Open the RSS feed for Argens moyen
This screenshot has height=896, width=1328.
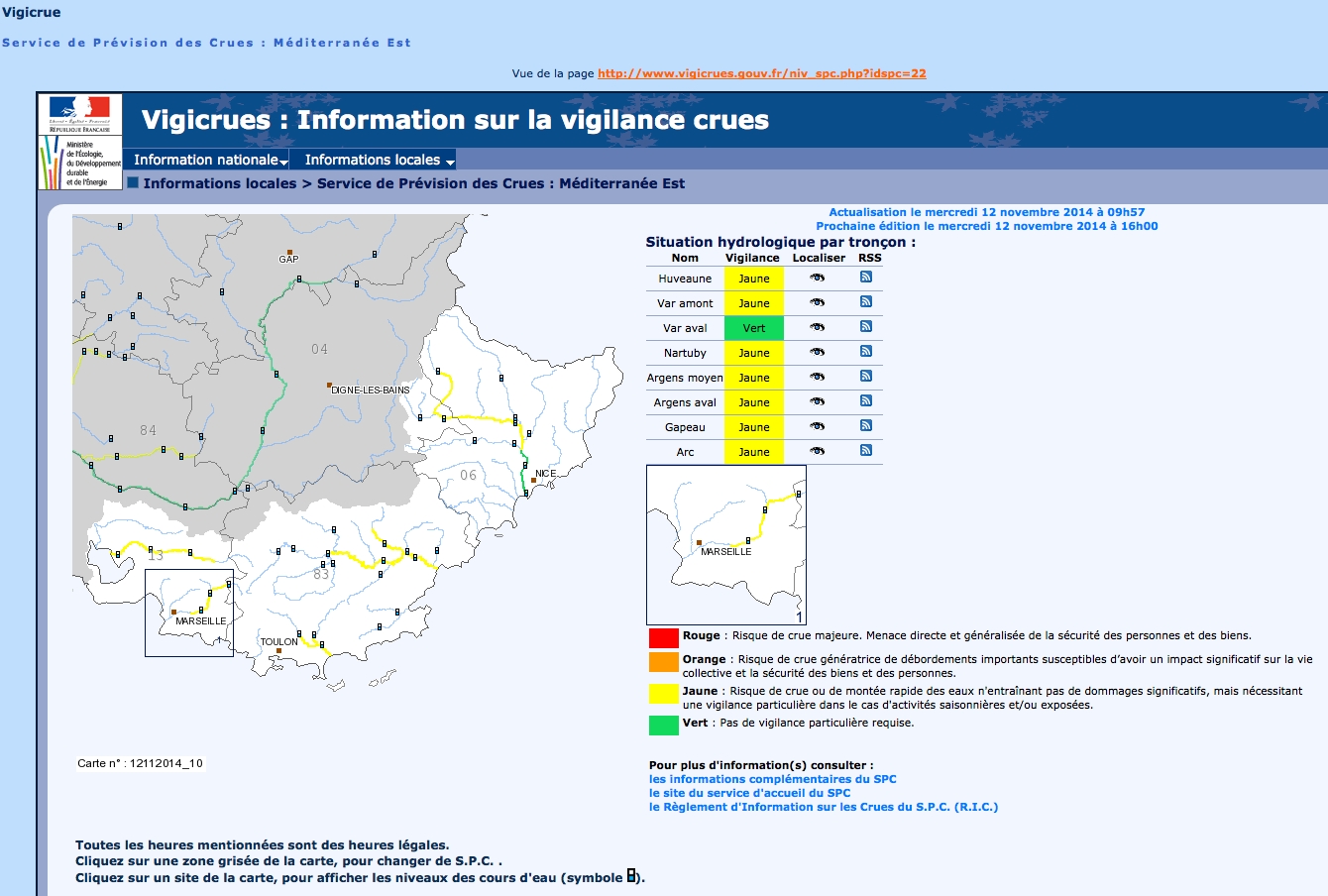(866, 376)
